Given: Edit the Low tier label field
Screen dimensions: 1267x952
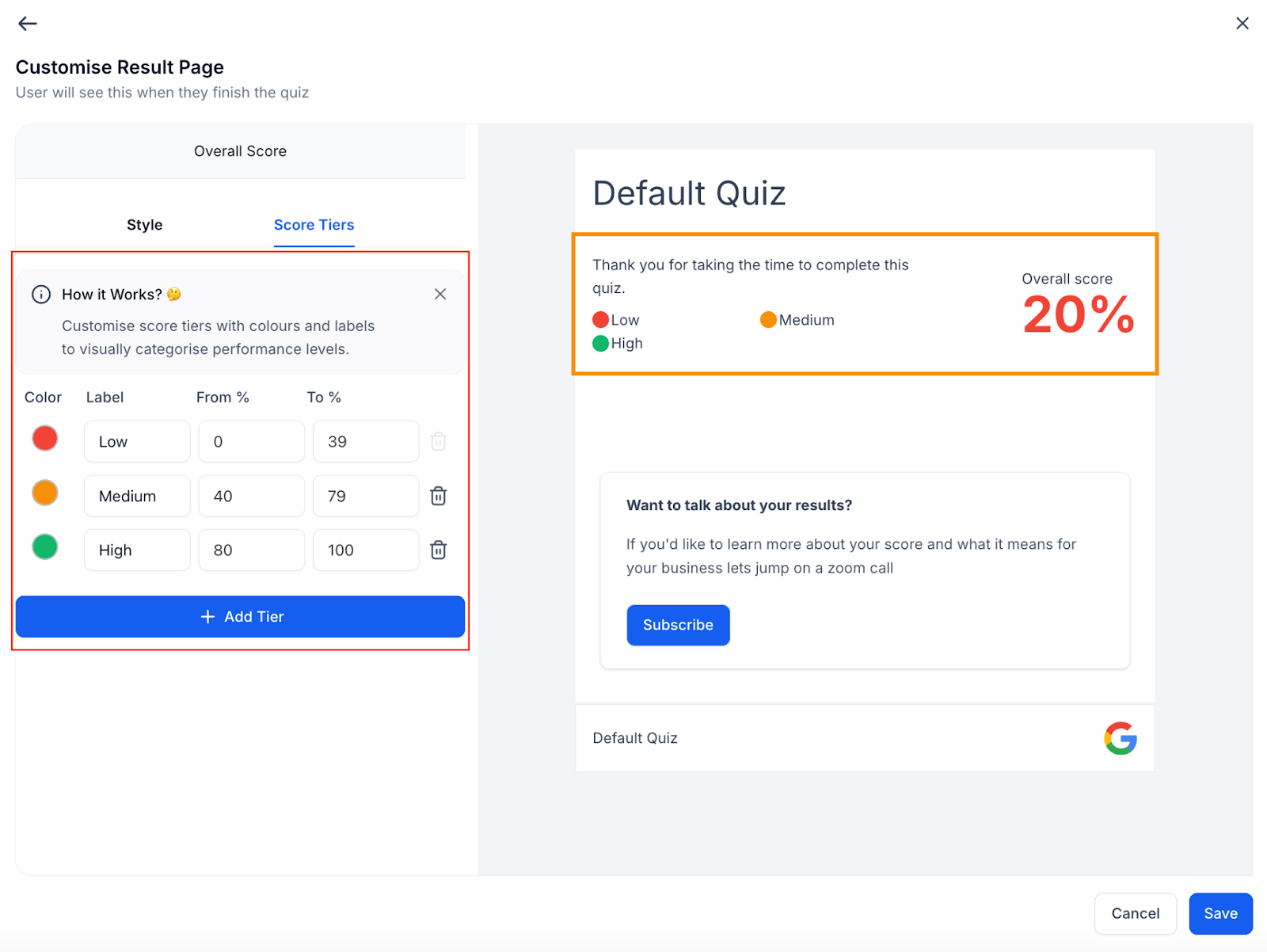Looking at the screenshot, I should click(x=137, y=441).
